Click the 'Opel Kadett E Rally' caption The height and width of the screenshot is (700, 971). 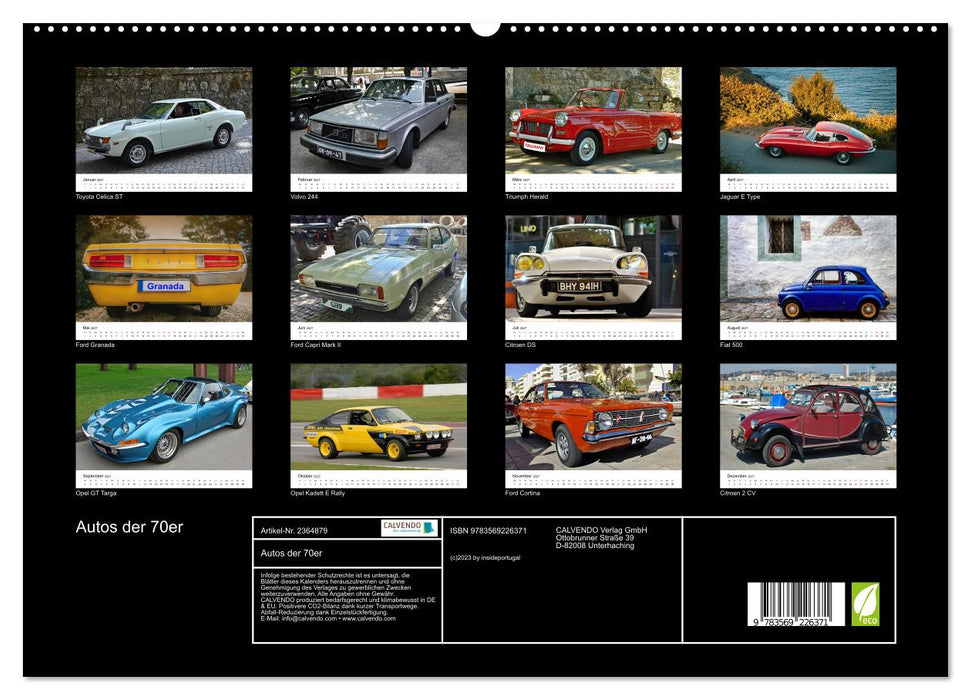click(318, 494)
